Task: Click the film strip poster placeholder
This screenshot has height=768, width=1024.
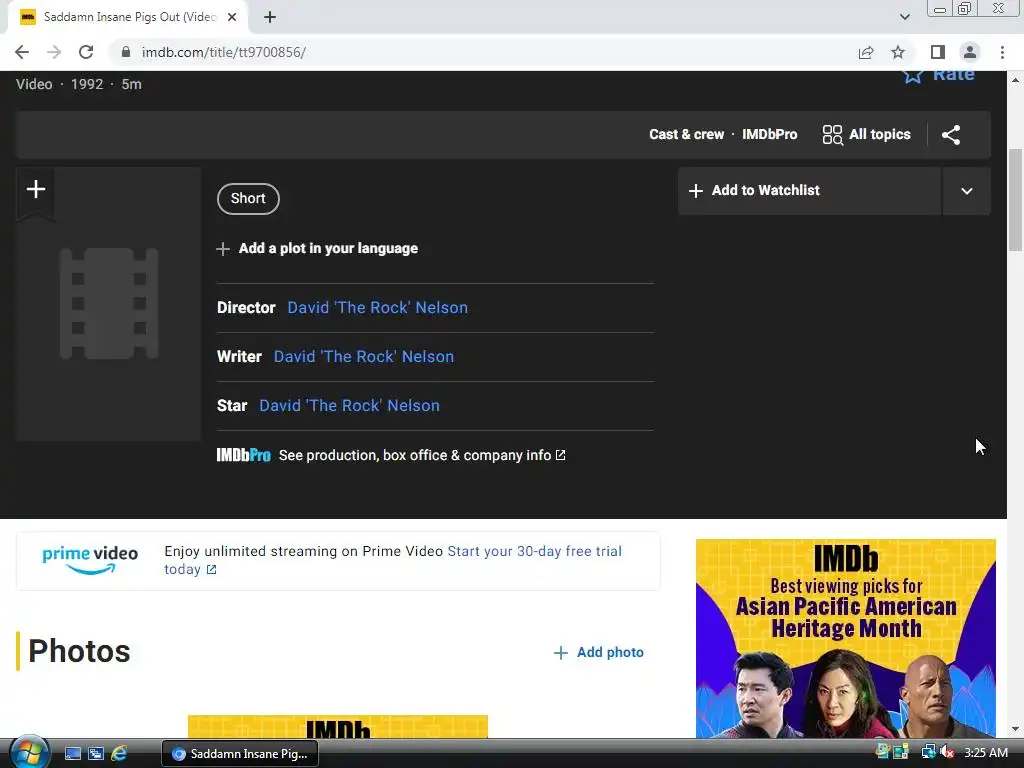Action: tap(109, 304)
